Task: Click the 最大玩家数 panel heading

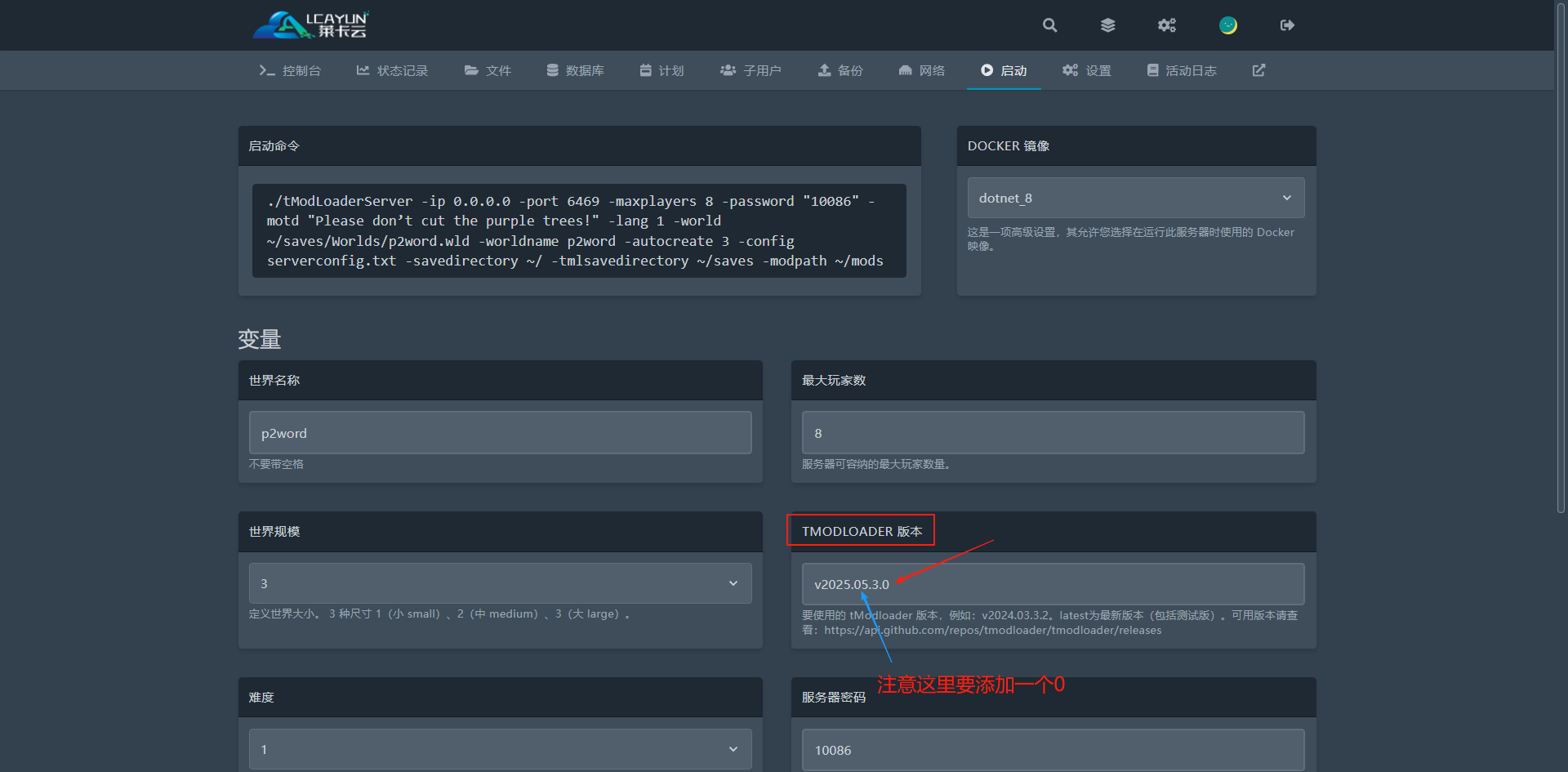Action: click(834, 381)
